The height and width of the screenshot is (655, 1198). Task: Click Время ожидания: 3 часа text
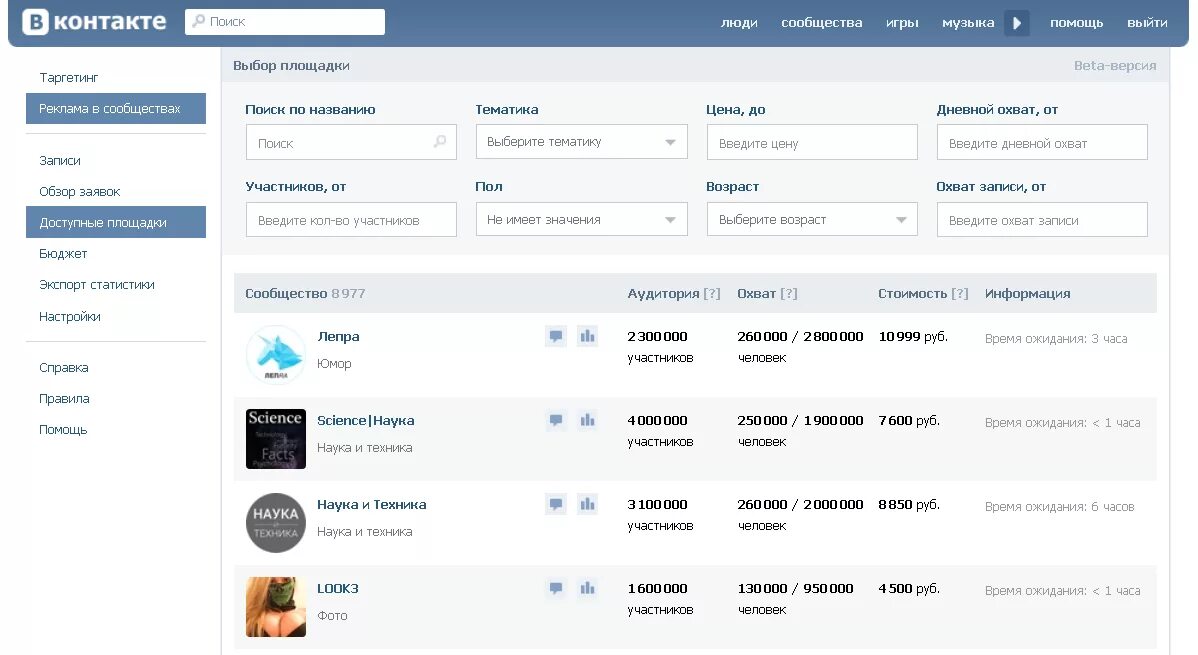coord(1056,339)
